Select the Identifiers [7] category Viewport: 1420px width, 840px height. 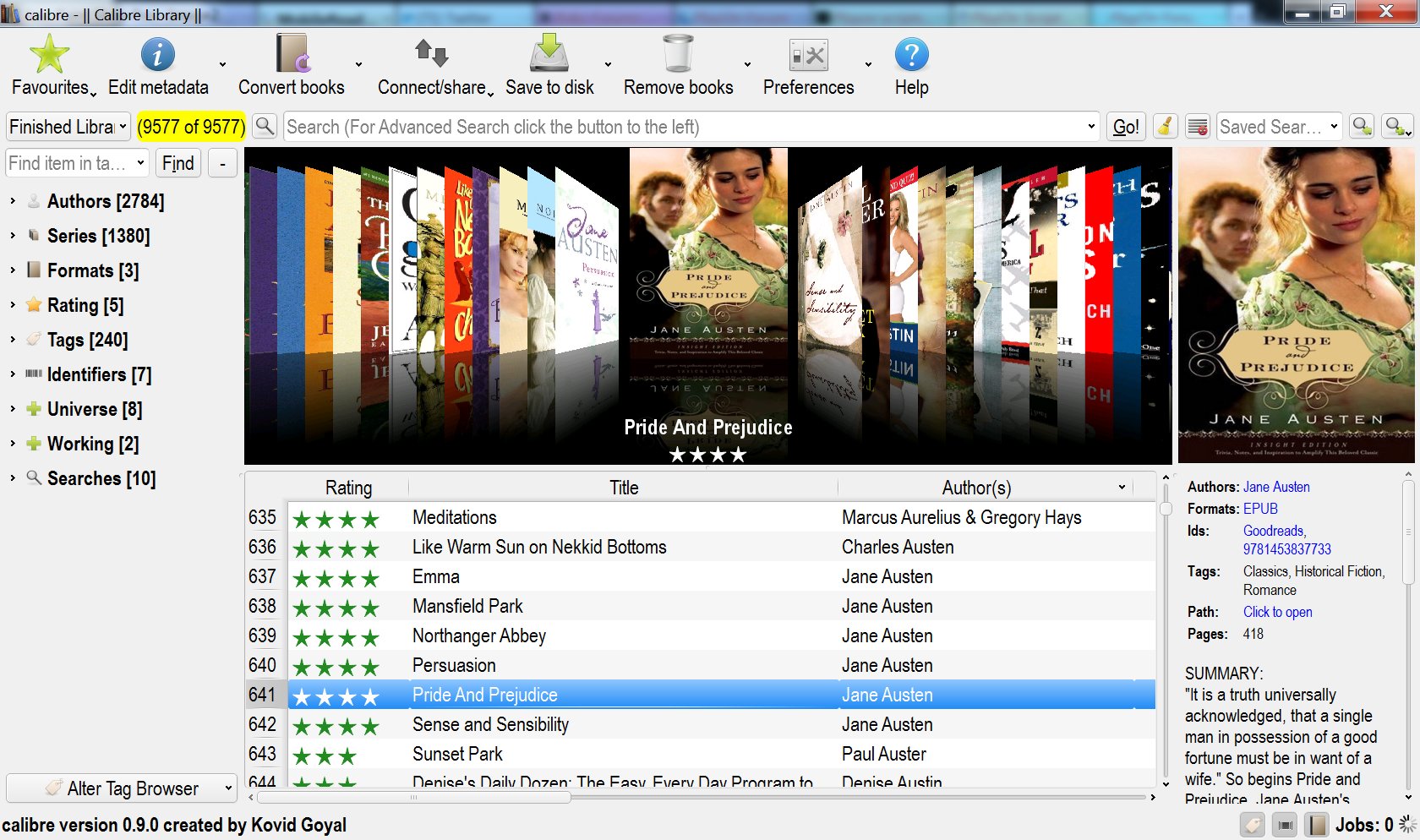click(x=99, y=374)
